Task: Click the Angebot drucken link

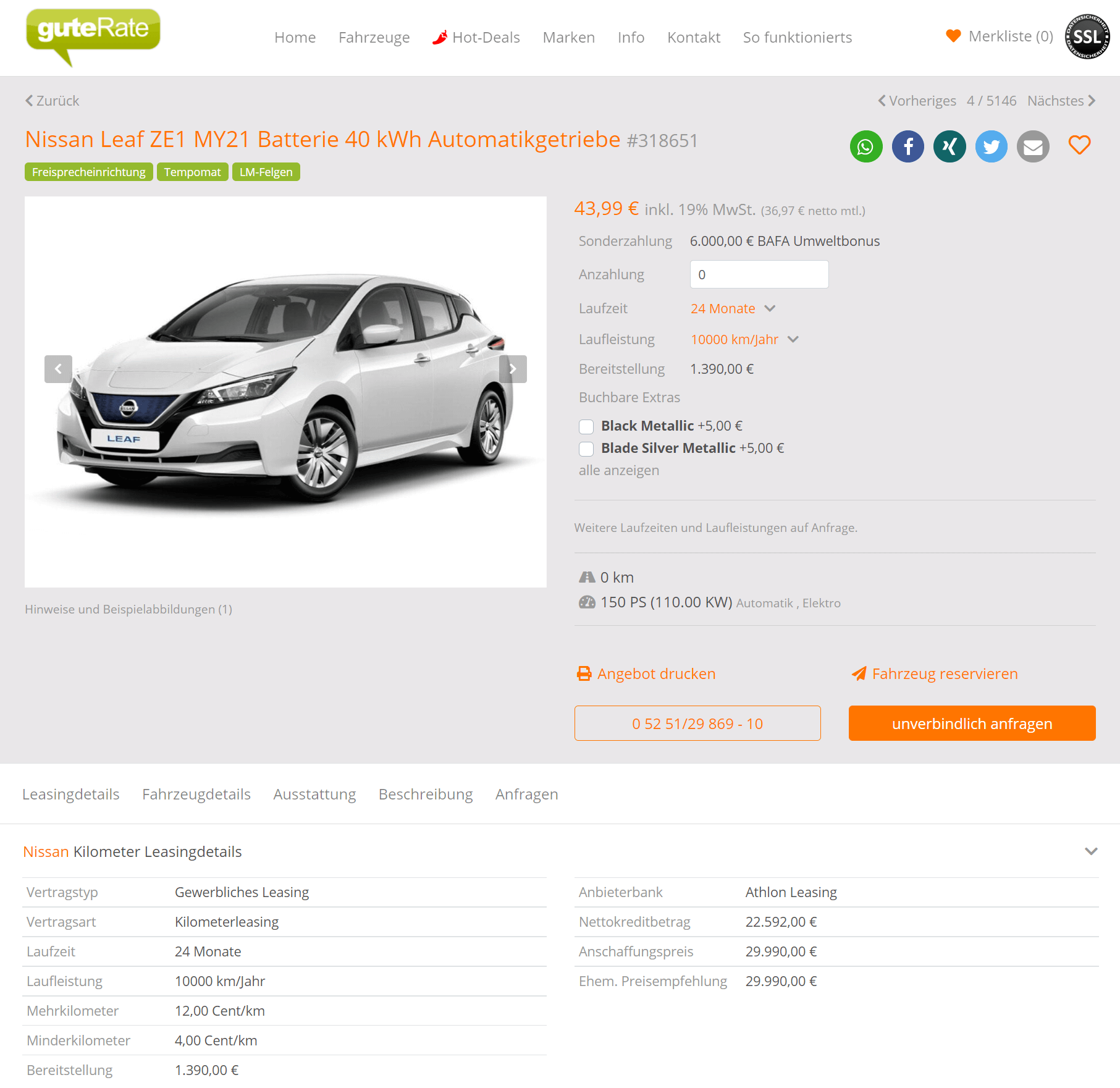Action: (x=656, y=673)
